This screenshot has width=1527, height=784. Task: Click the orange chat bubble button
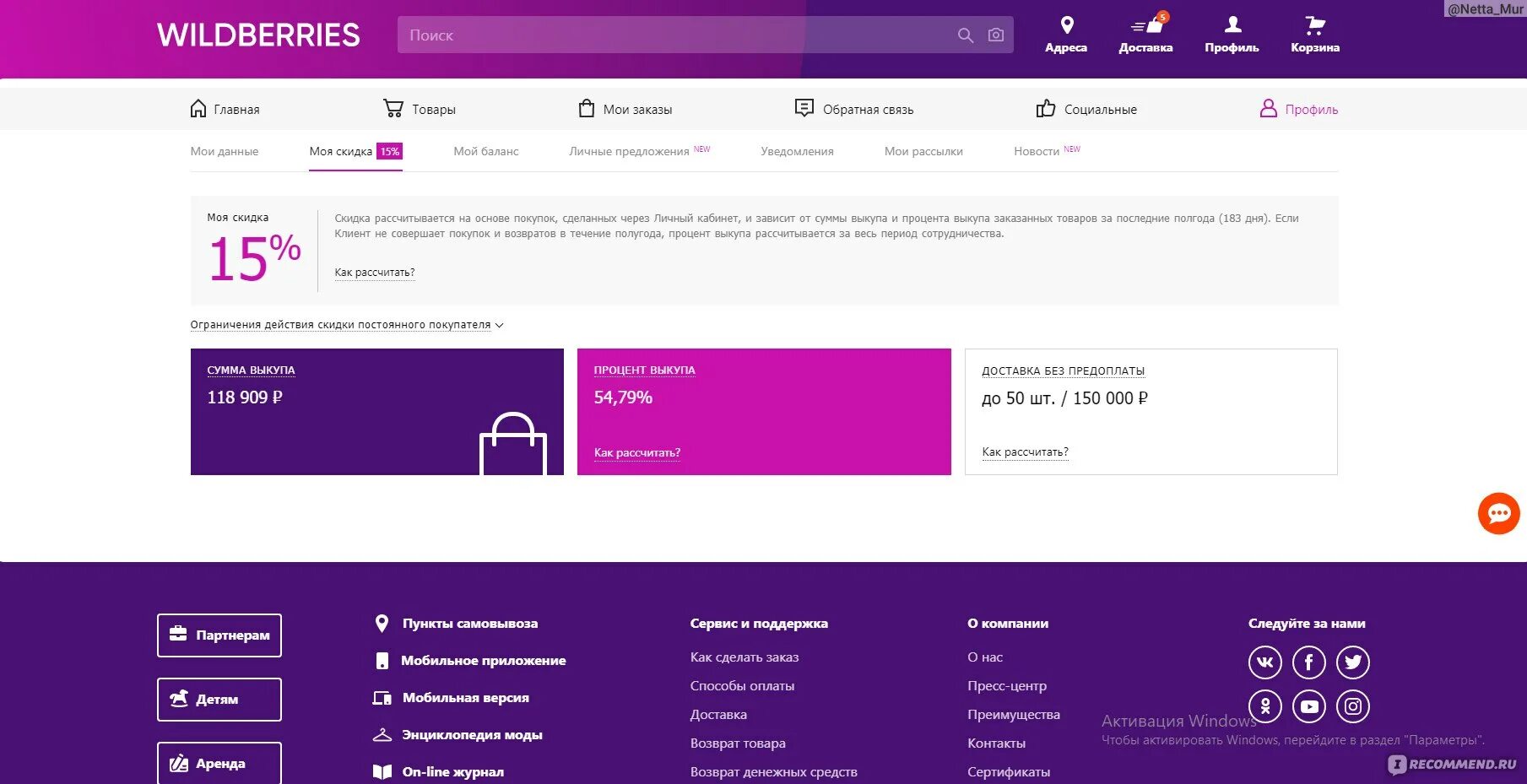pos(1499,513)
